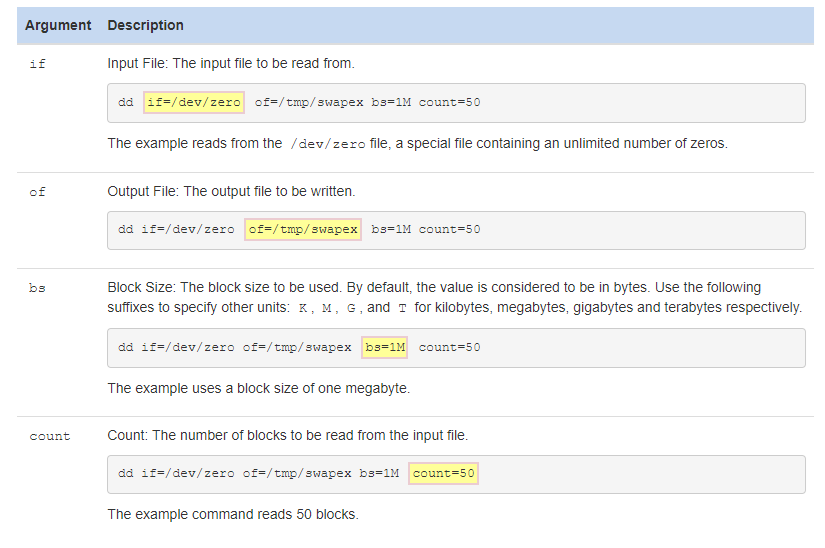Viewport: 825px width, 548px height.
Task: Click the Count description sentence
Action: click(x=288, y=435)
